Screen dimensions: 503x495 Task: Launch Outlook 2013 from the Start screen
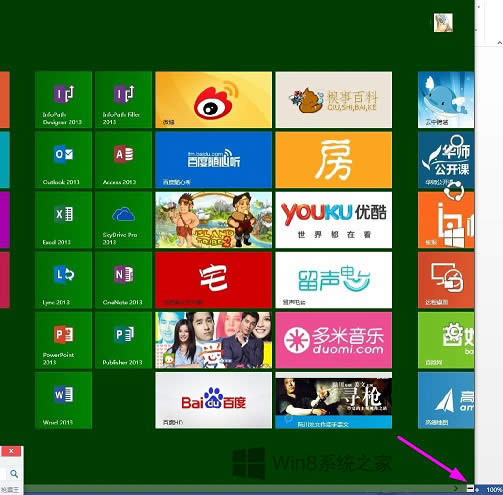(63, 160)
